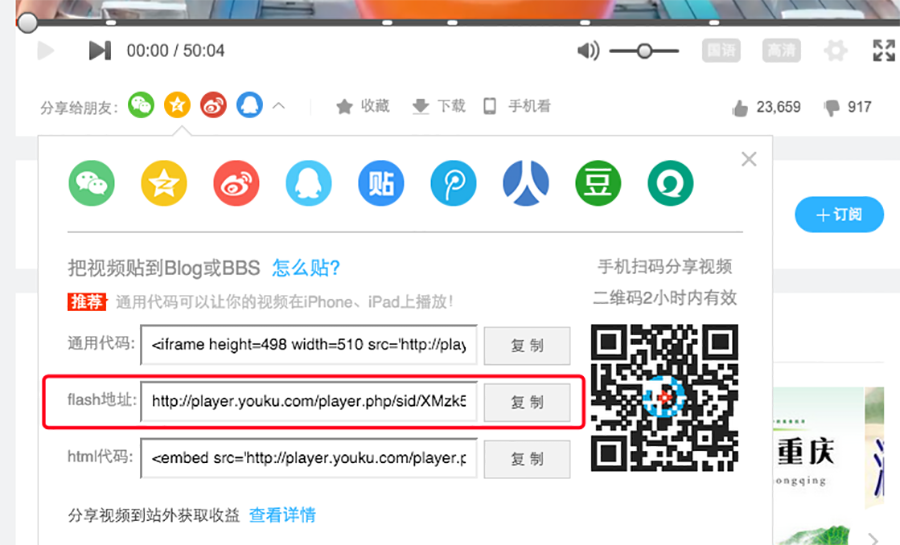The height and width of the screenshot is (545, 900).
Task: Share to WeChat in the share popup
Action: click(x=91, y=183)
